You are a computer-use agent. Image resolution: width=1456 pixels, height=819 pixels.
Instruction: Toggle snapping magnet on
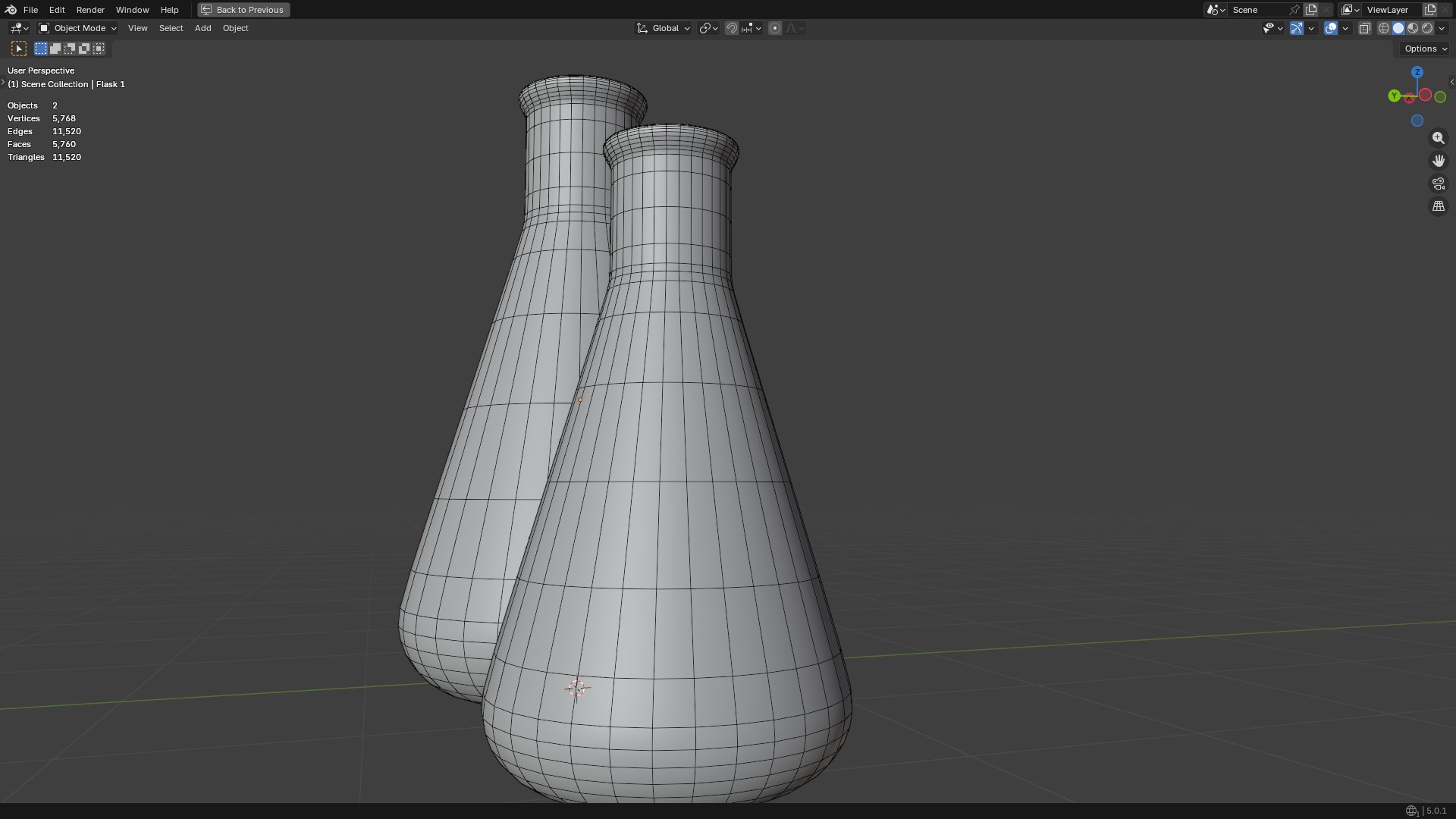[x=731, y=28]
